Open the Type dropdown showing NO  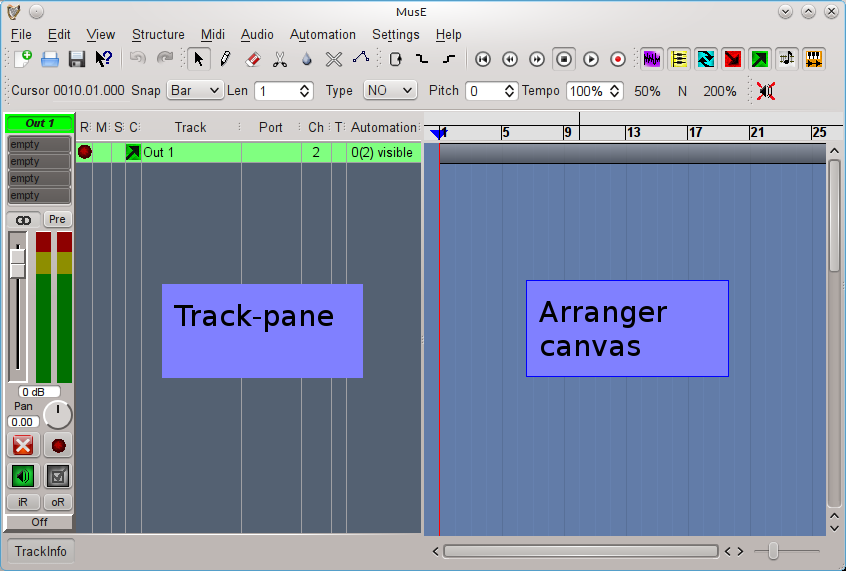pos(389,91)
